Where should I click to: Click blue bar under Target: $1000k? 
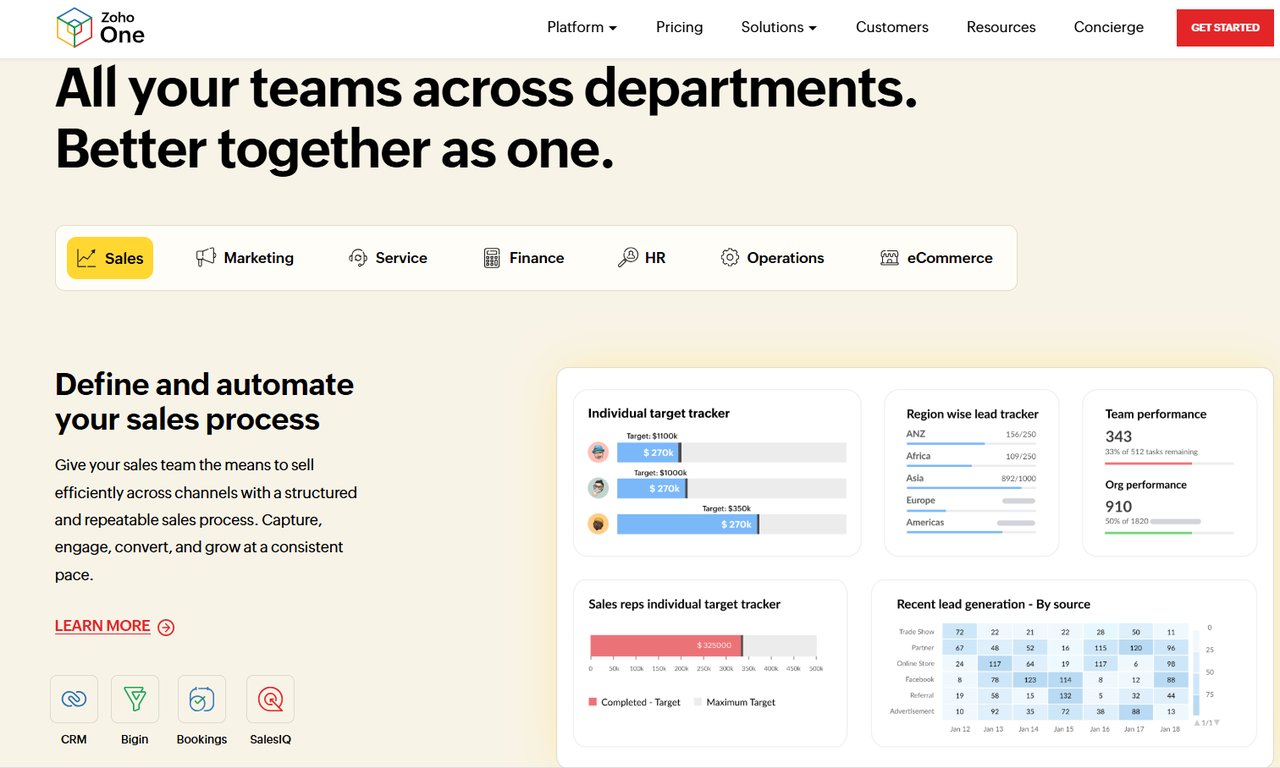tap(651, 489)
